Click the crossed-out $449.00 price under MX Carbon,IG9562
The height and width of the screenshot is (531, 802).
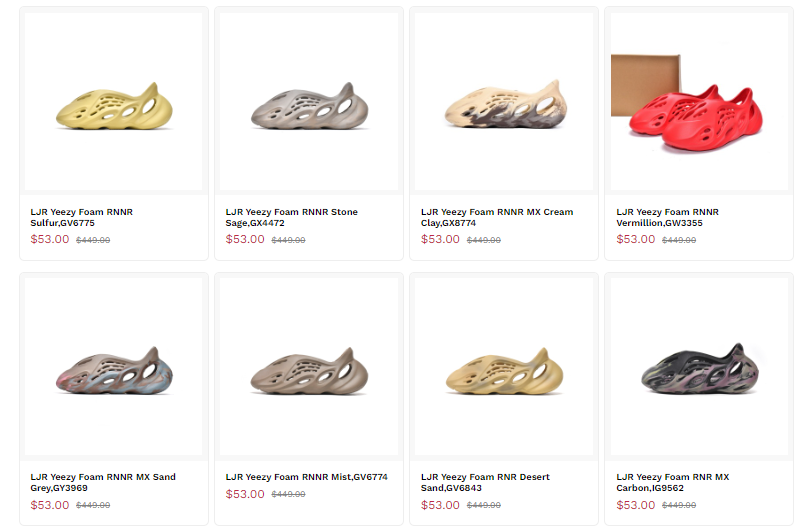[679, 506]
